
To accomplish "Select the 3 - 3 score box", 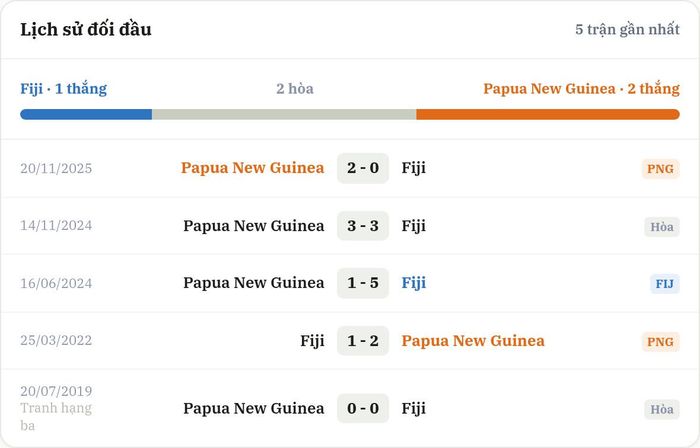I will tap(362, 226).
